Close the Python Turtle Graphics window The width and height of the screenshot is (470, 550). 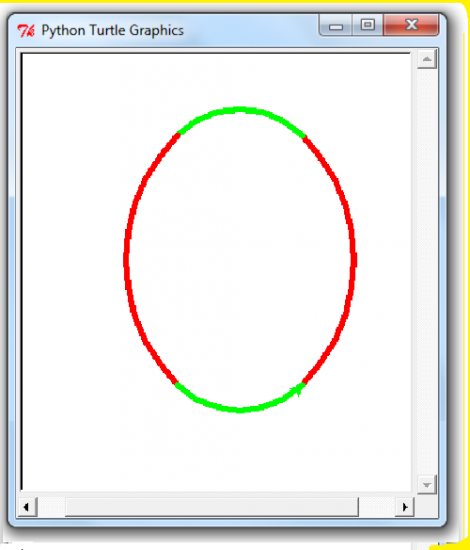tap(411, 25)
